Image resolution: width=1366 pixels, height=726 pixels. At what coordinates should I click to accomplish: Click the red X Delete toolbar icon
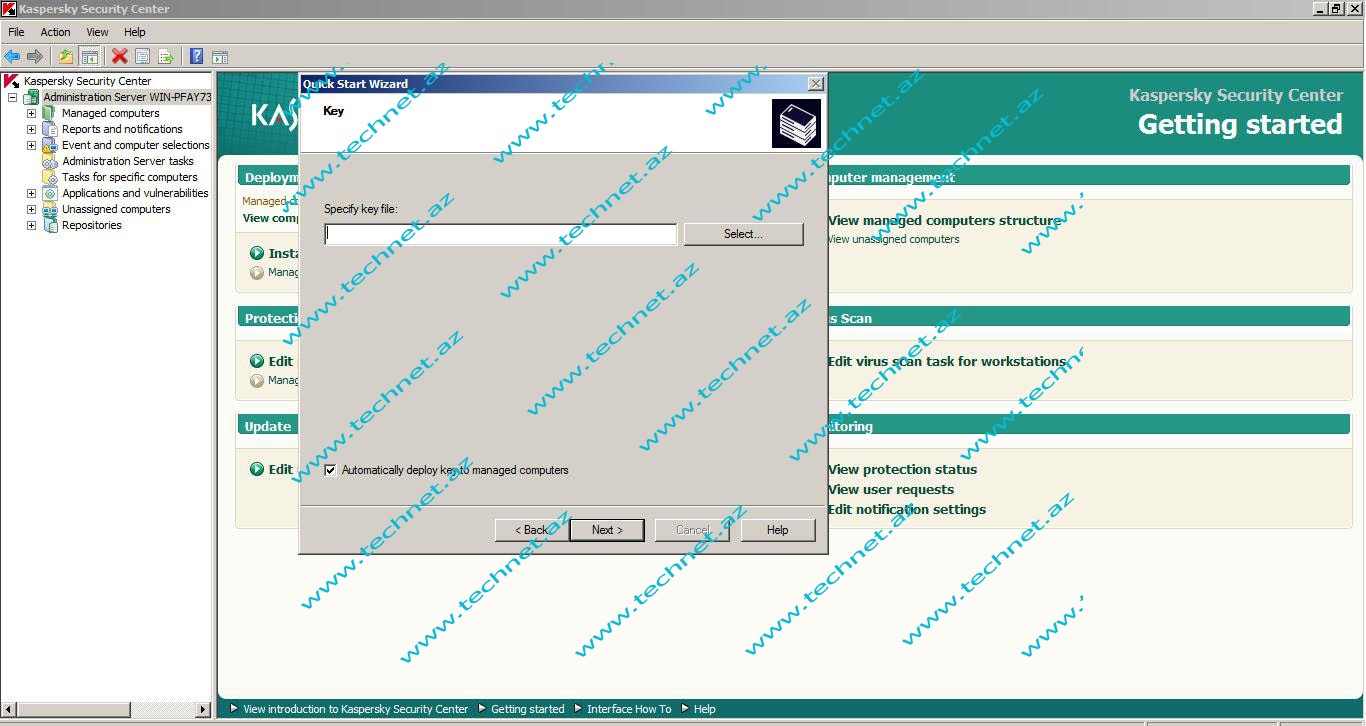pyautogui.click(x=120, y=57)
